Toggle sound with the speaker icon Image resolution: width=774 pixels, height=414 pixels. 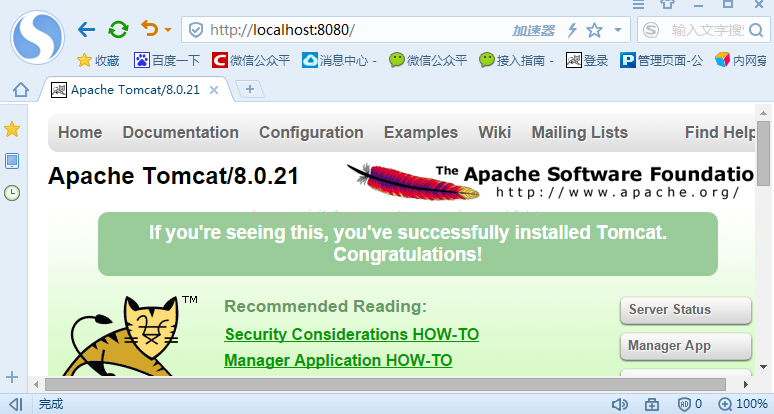pyautogui.click(x=619, y=404)
